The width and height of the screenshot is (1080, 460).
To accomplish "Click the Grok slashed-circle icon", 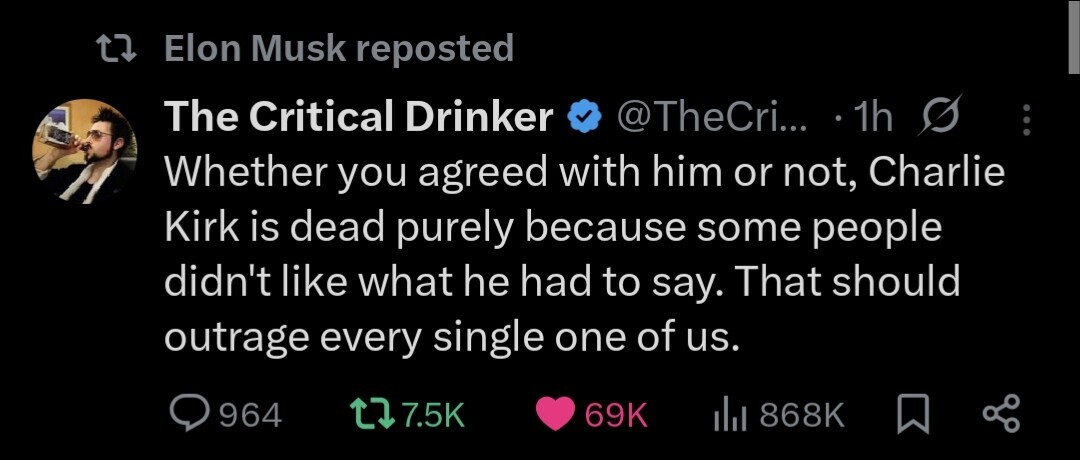I will (x=939, y=119).
